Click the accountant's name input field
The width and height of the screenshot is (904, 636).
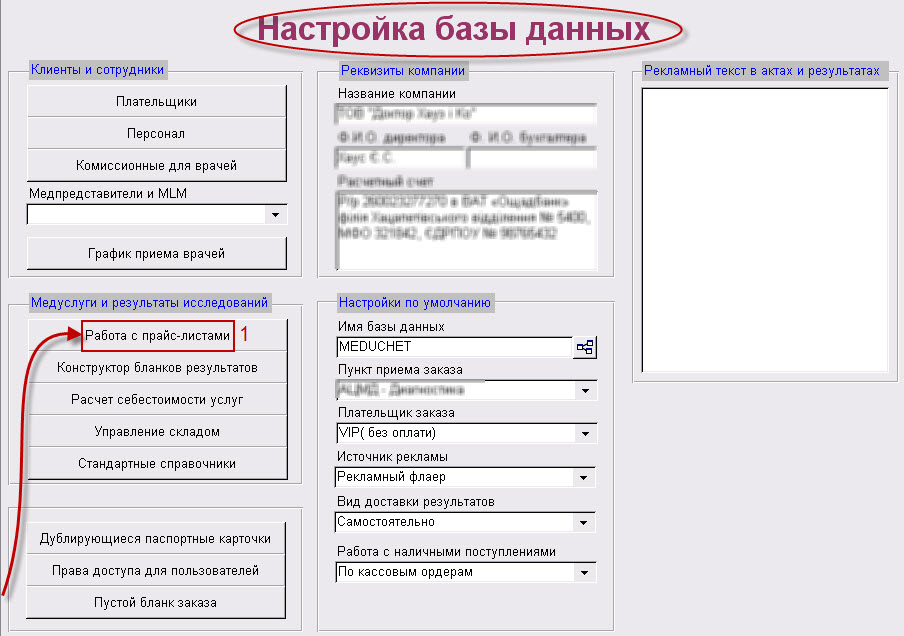532,157
